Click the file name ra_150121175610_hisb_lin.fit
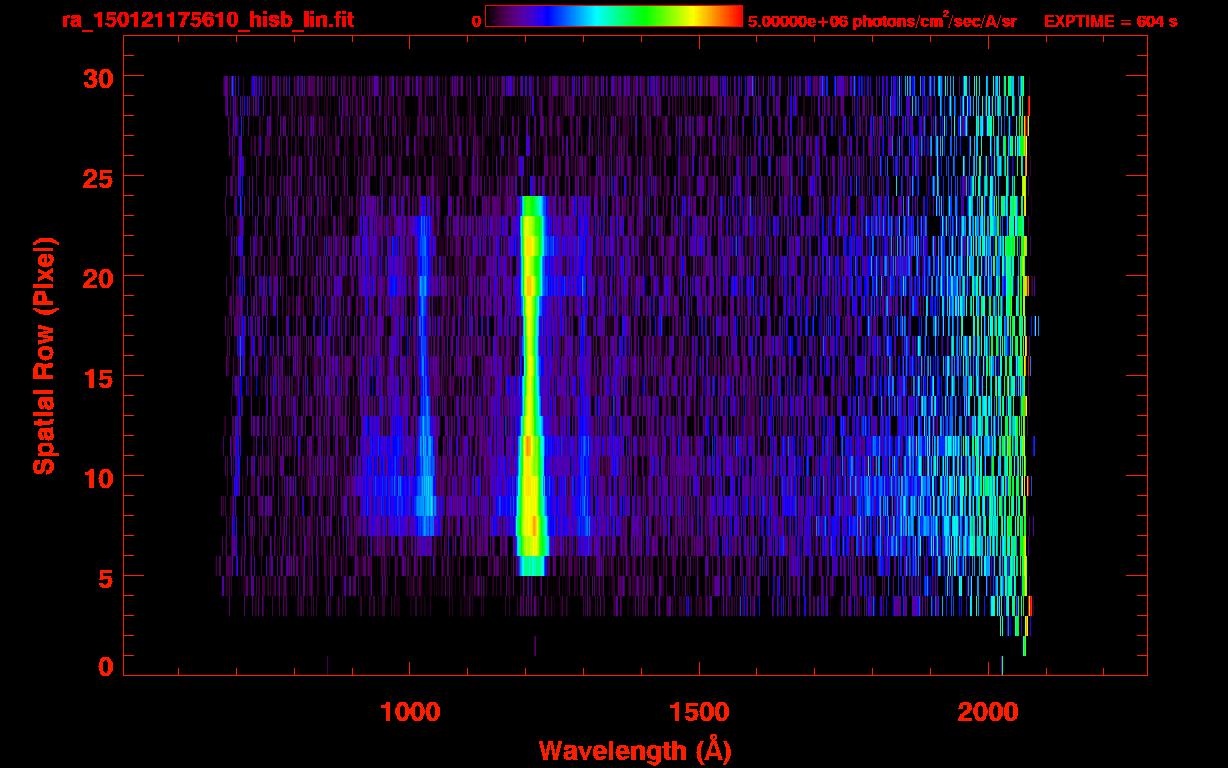 (207, 20)
